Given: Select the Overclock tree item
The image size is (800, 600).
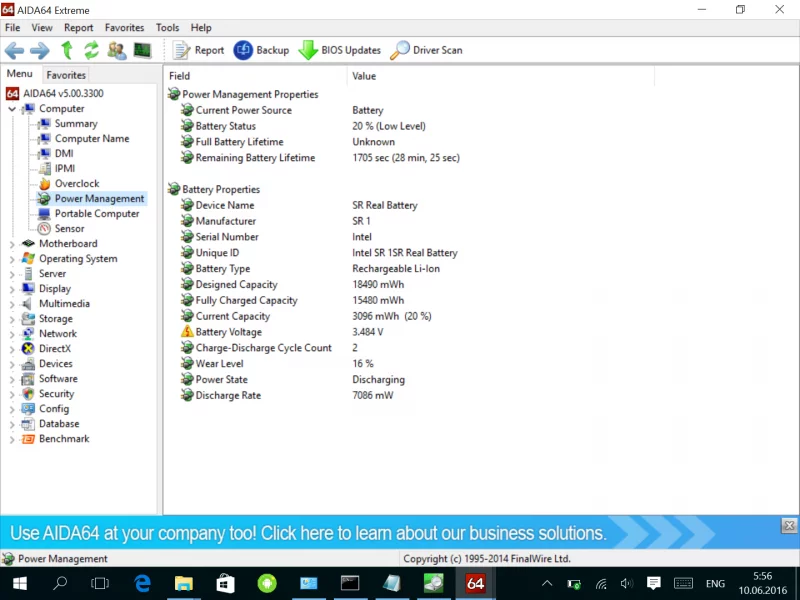Looking at the screenshot, I should point(76,184).
